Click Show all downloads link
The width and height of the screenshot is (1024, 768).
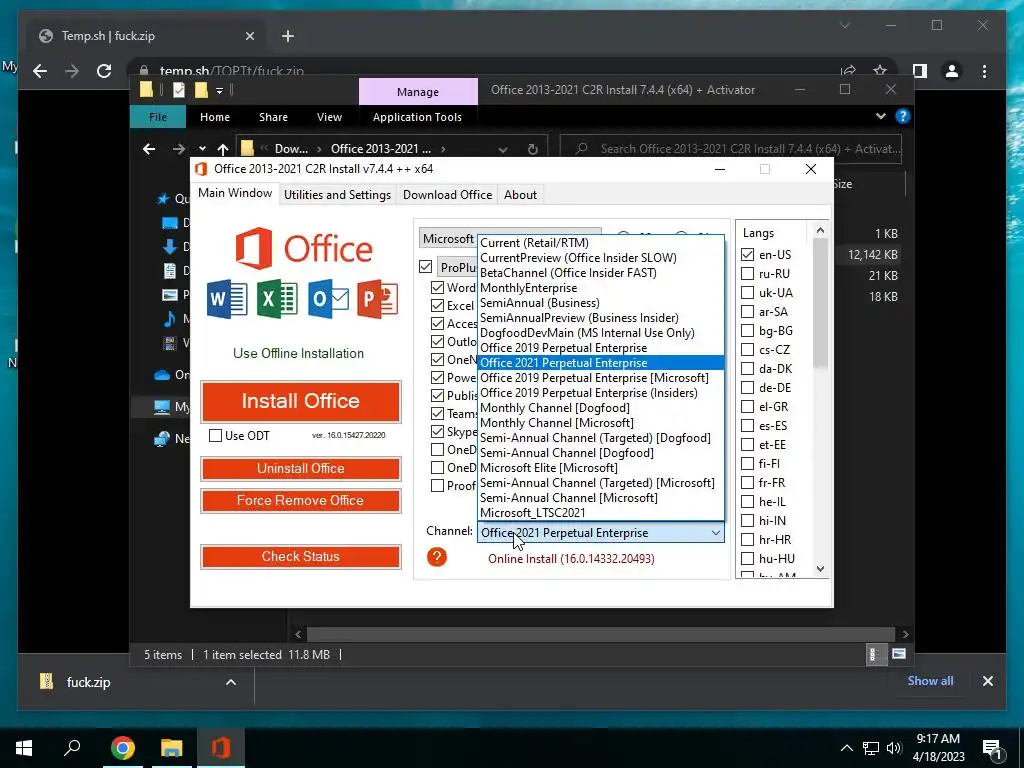coord(930,680)
